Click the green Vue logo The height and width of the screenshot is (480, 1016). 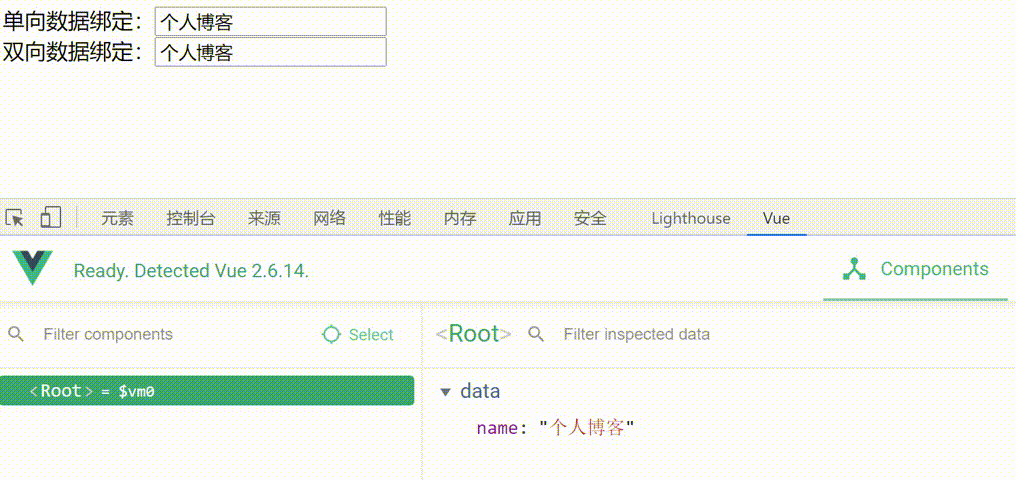tap(32, 268)
